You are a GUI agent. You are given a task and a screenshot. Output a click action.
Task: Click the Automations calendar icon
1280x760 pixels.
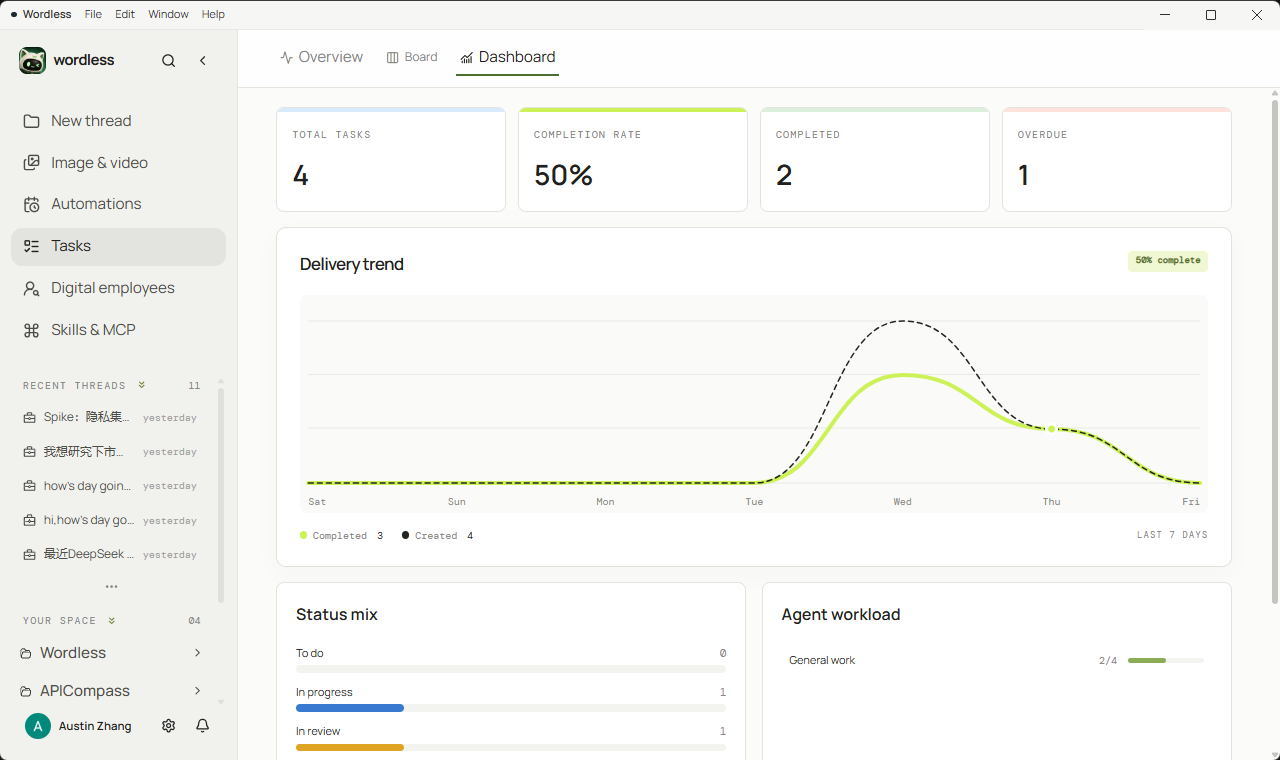32,204
